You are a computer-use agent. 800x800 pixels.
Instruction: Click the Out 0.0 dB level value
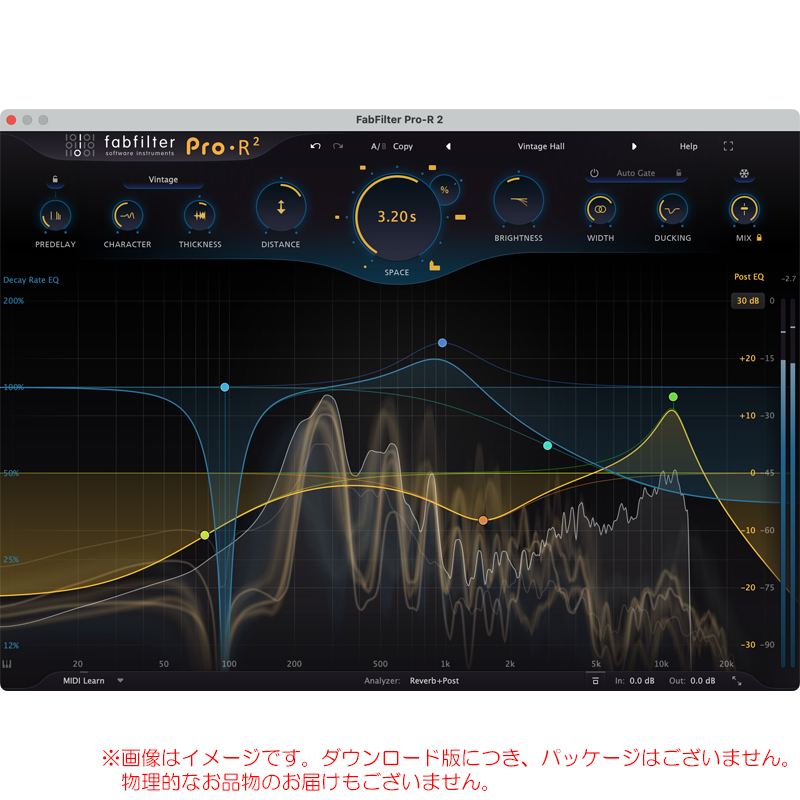click(x=703, y=681)
